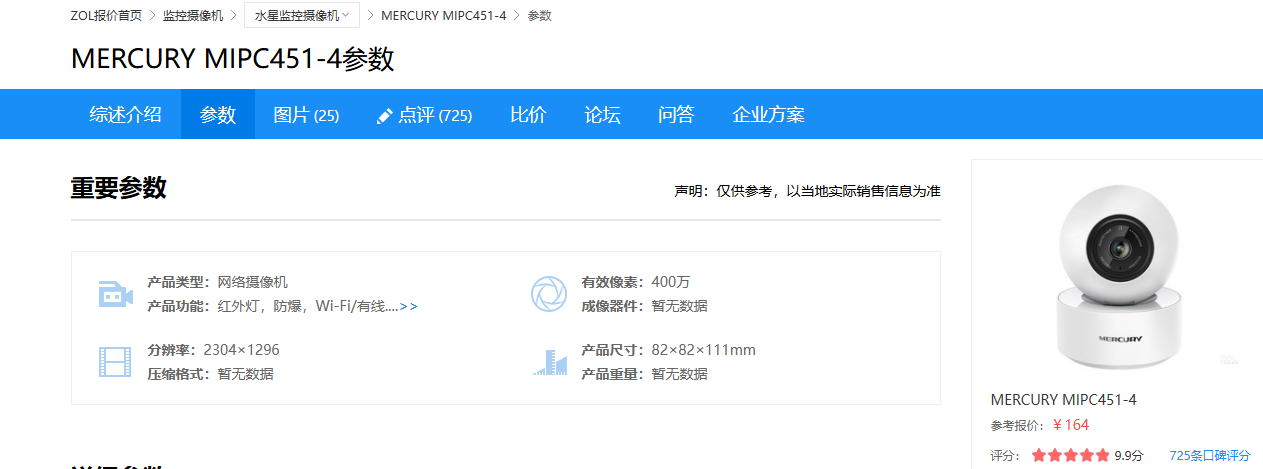
Task: Click the 2304×1296 resolution value
Action: pyautogui.click(x=241, y=350)
